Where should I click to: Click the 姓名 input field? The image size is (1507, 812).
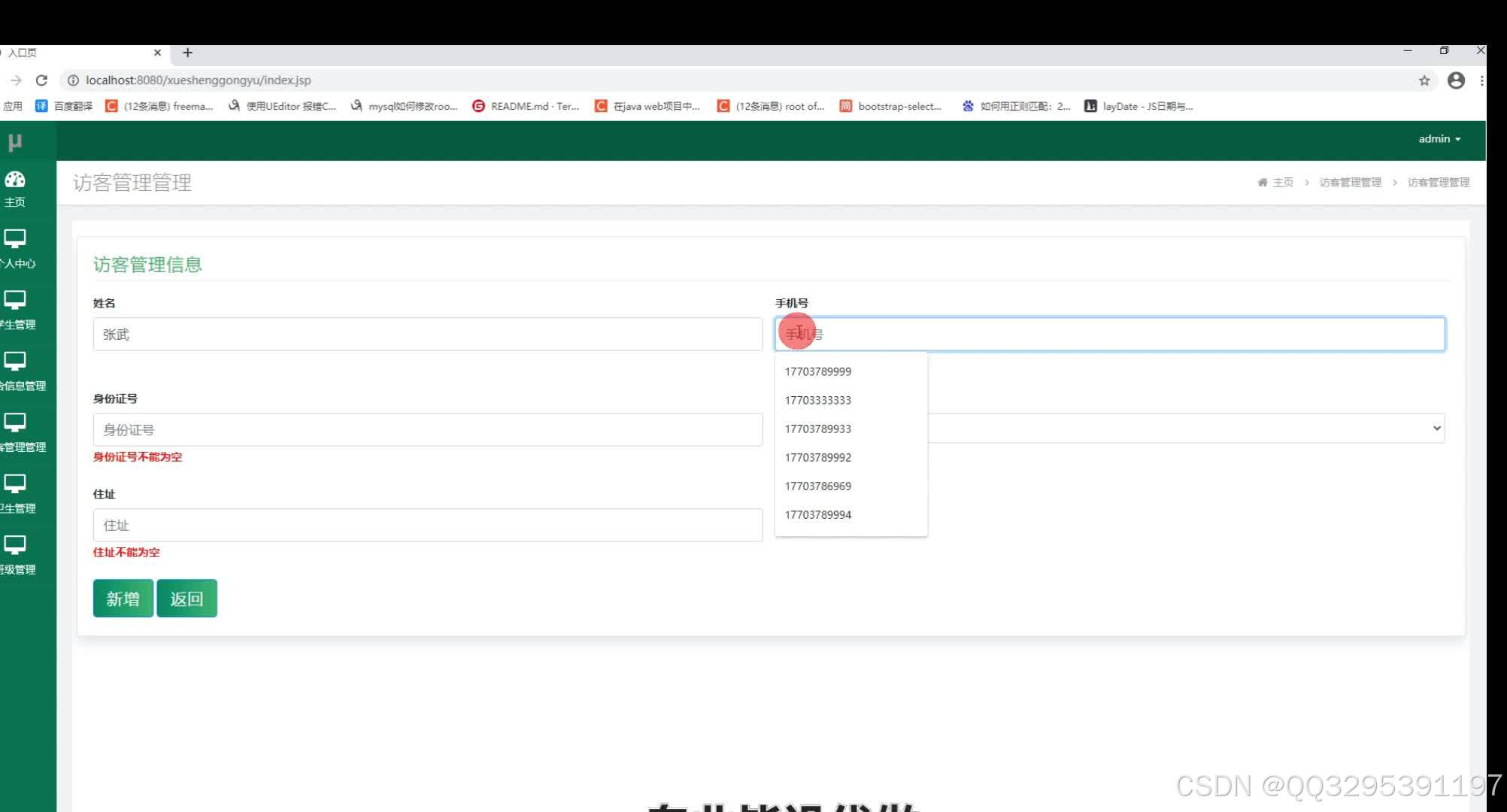pyautogui.click(x=428, y=334)
